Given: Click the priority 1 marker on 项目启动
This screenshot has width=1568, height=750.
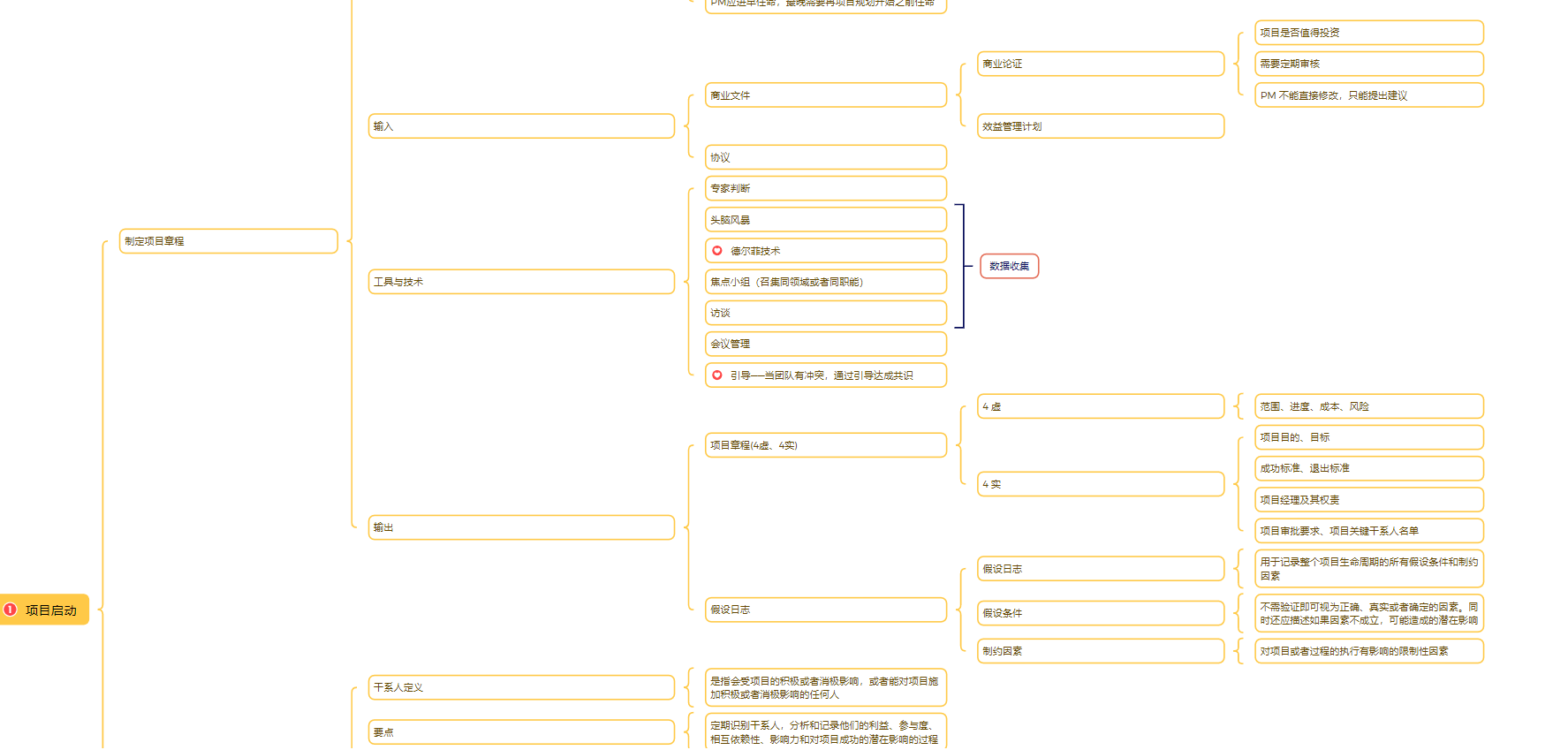Looking at the screenshot, I should (x=11, y=610).
